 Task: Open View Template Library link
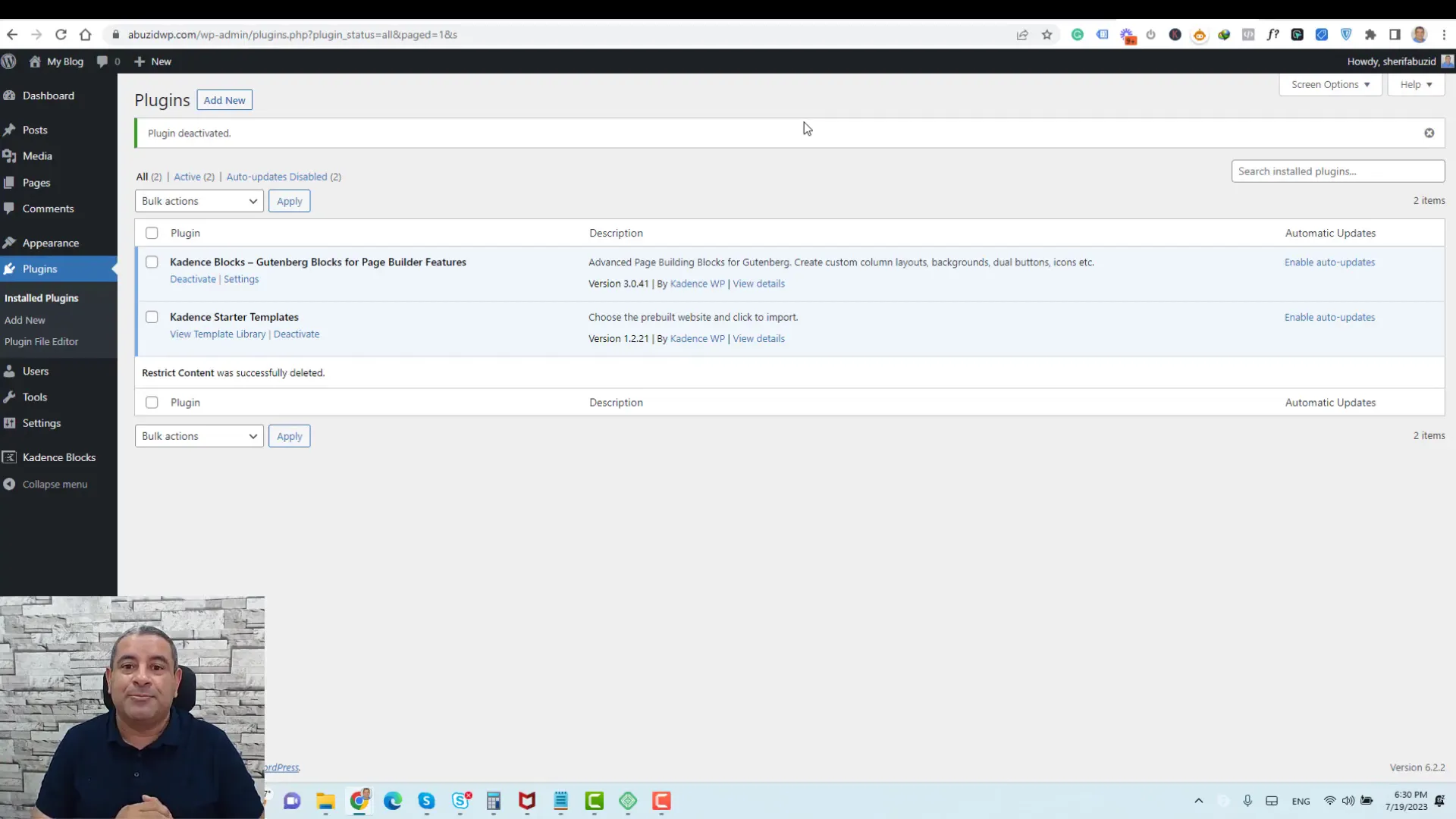pos(218,334)
